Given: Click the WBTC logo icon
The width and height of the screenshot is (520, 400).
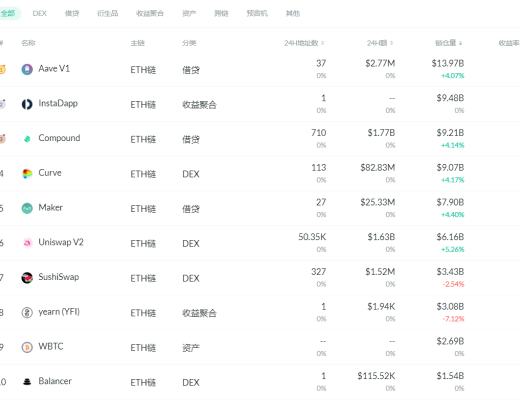Looking at the screenshot, I should 27,347.
